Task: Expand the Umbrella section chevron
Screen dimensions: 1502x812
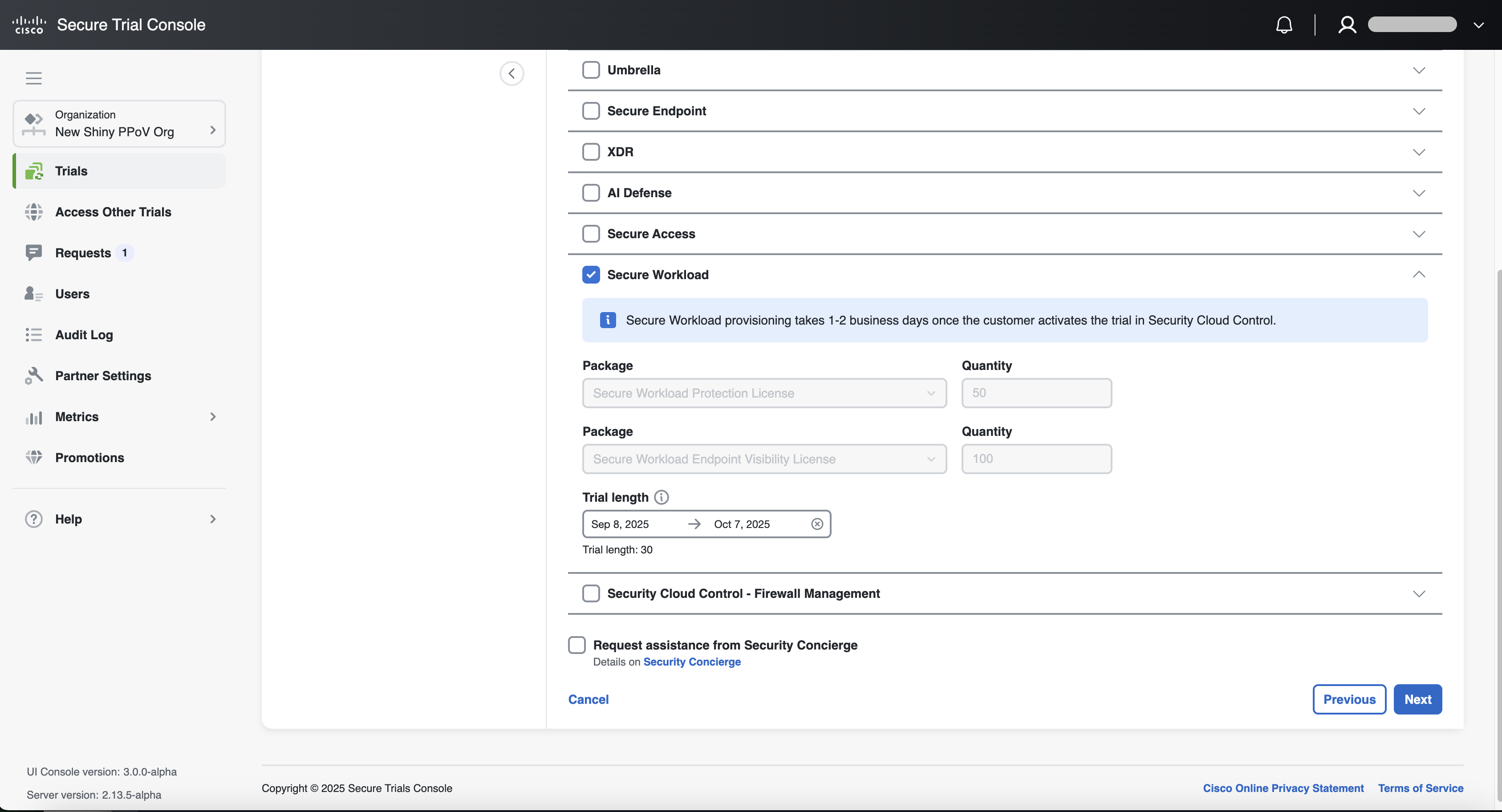Action: [x=1419, y=70]
